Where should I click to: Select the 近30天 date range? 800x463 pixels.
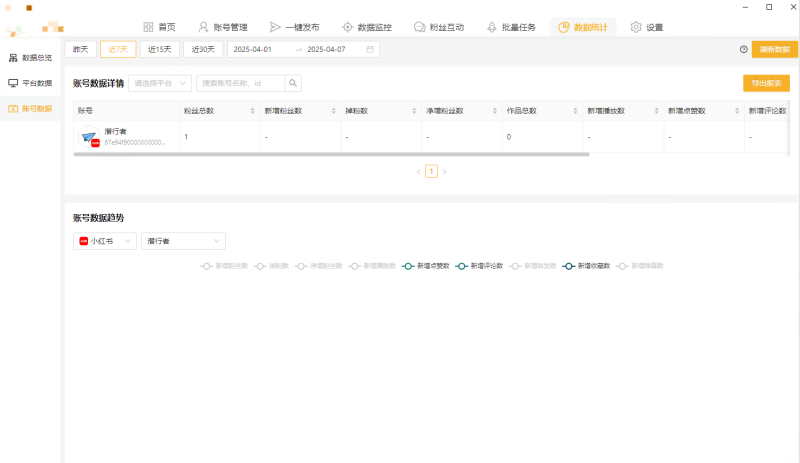[203, 49]
